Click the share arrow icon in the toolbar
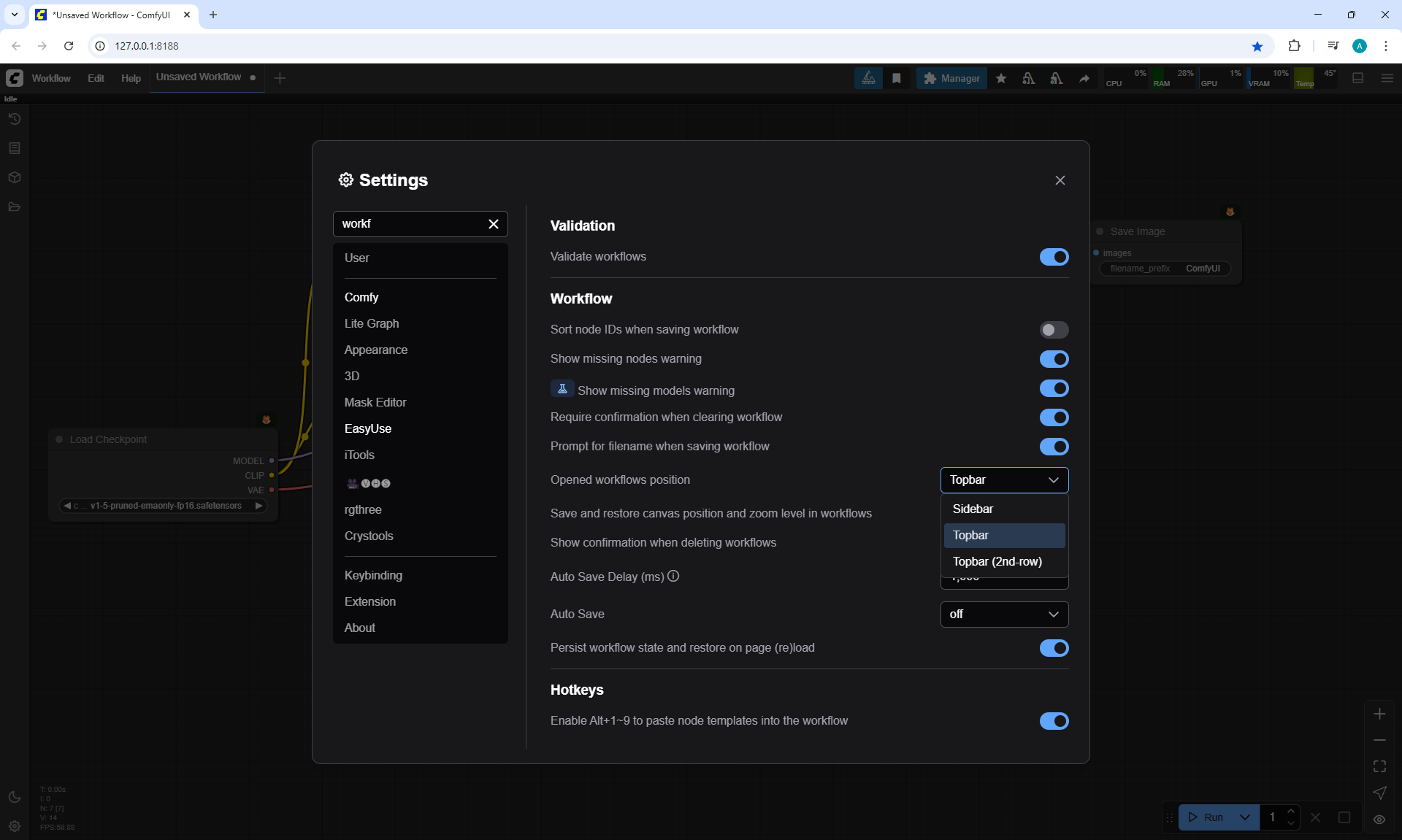 point(1084,78)
